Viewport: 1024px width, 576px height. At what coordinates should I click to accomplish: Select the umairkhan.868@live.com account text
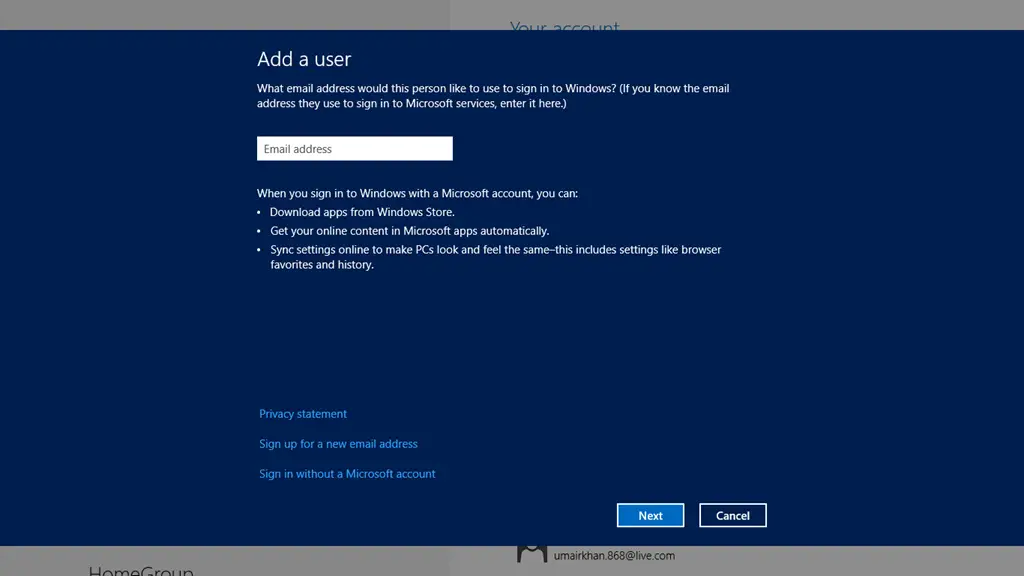(x=615, y=556)
